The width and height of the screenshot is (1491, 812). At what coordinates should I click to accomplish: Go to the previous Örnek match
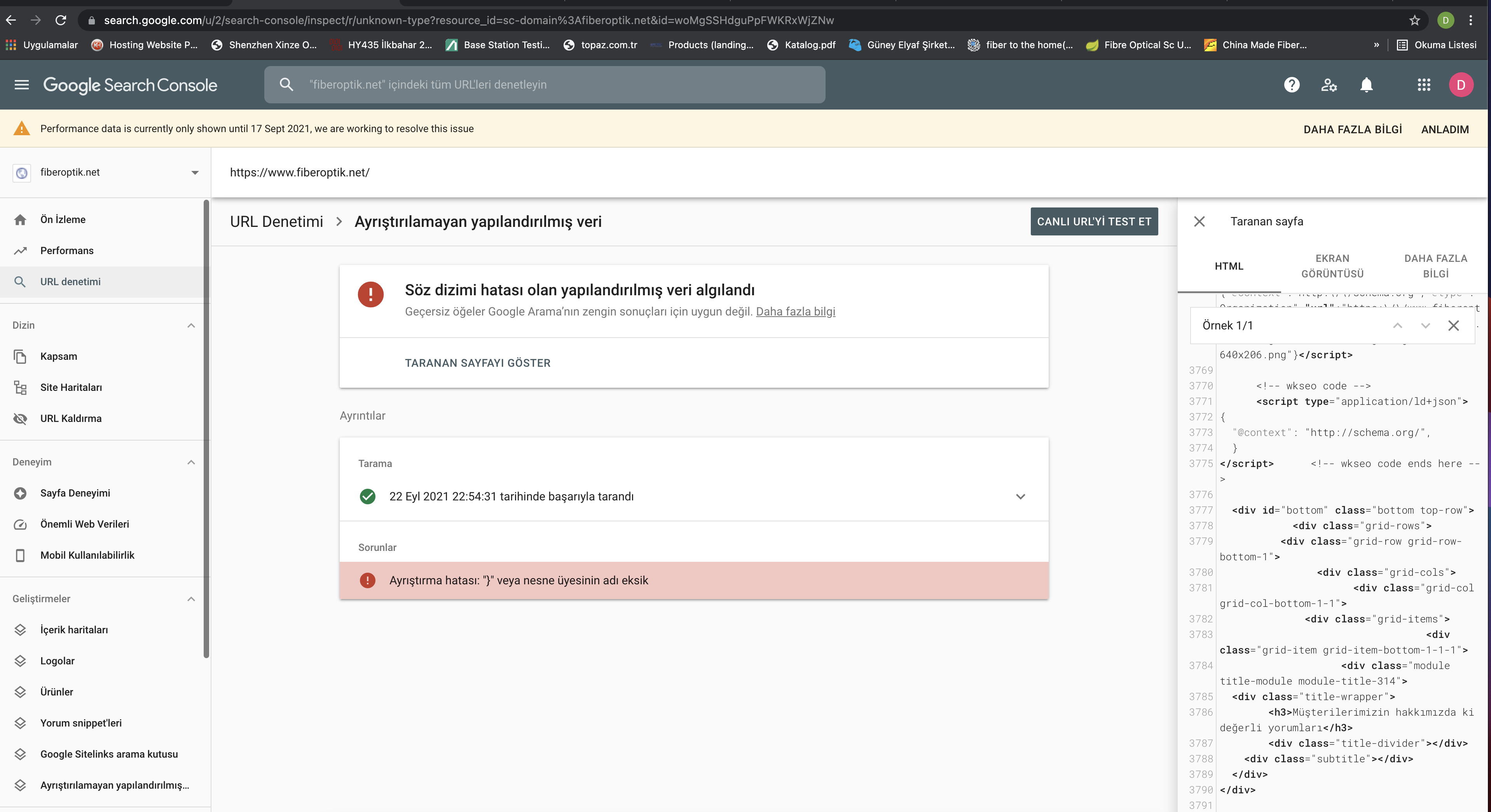[x=1397, y=326]
